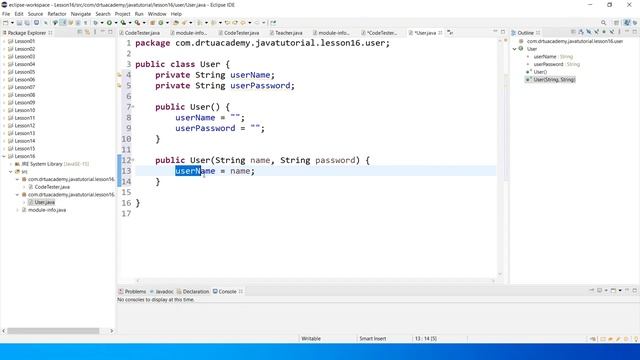
Task: Open the Project menu
Action: tap(122, 14)
